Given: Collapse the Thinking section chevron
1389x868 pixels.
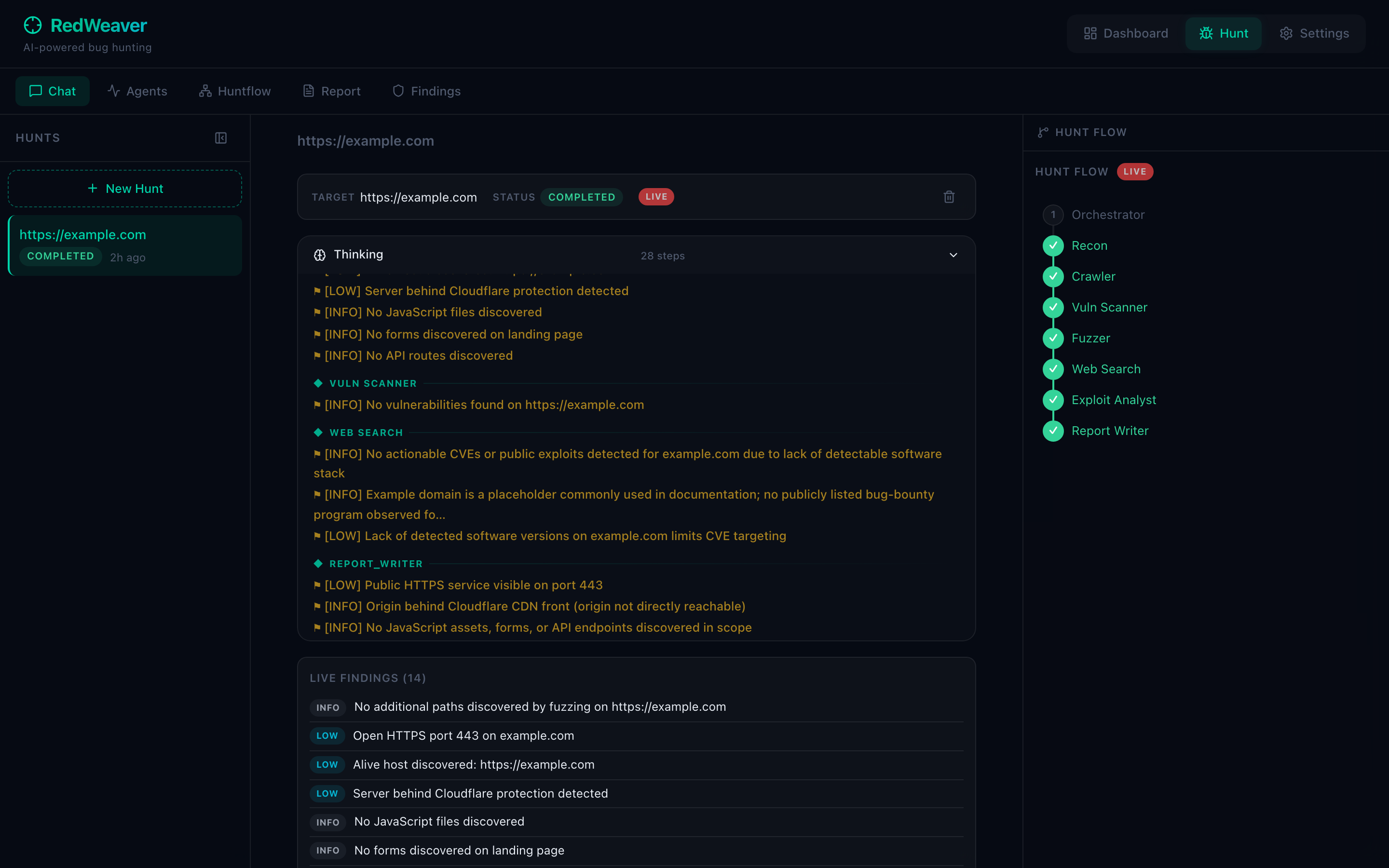Looking at the screenshot, I should click(x=953, y=255).
